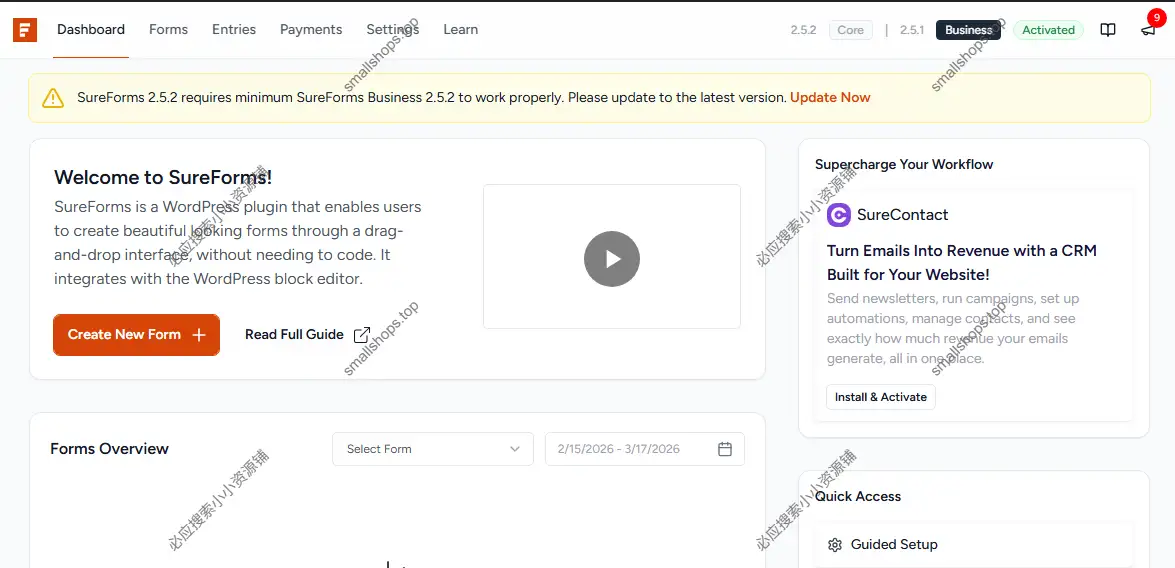This screenshot has width=1175, height=568.
Task: Click the video thumbnail panel
Action: (x=611, y=256)
